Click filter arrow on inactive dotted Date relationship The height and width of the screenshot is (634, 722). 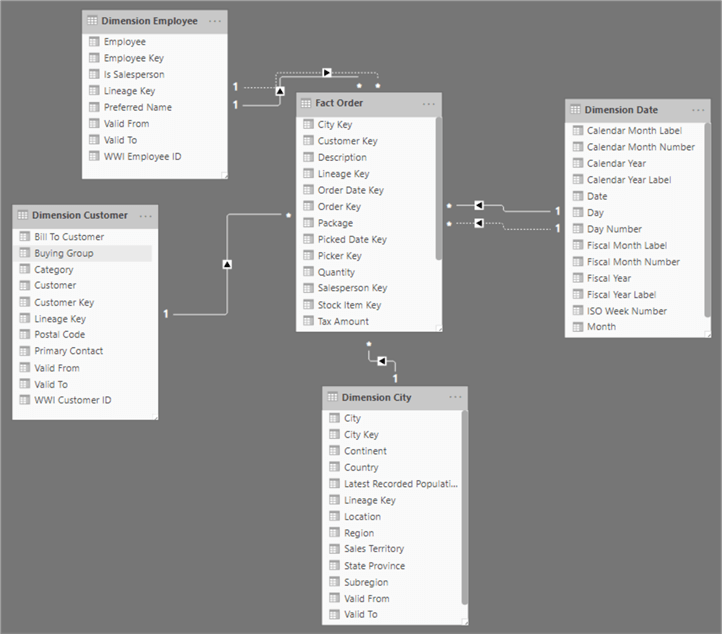tap(479, 223)
